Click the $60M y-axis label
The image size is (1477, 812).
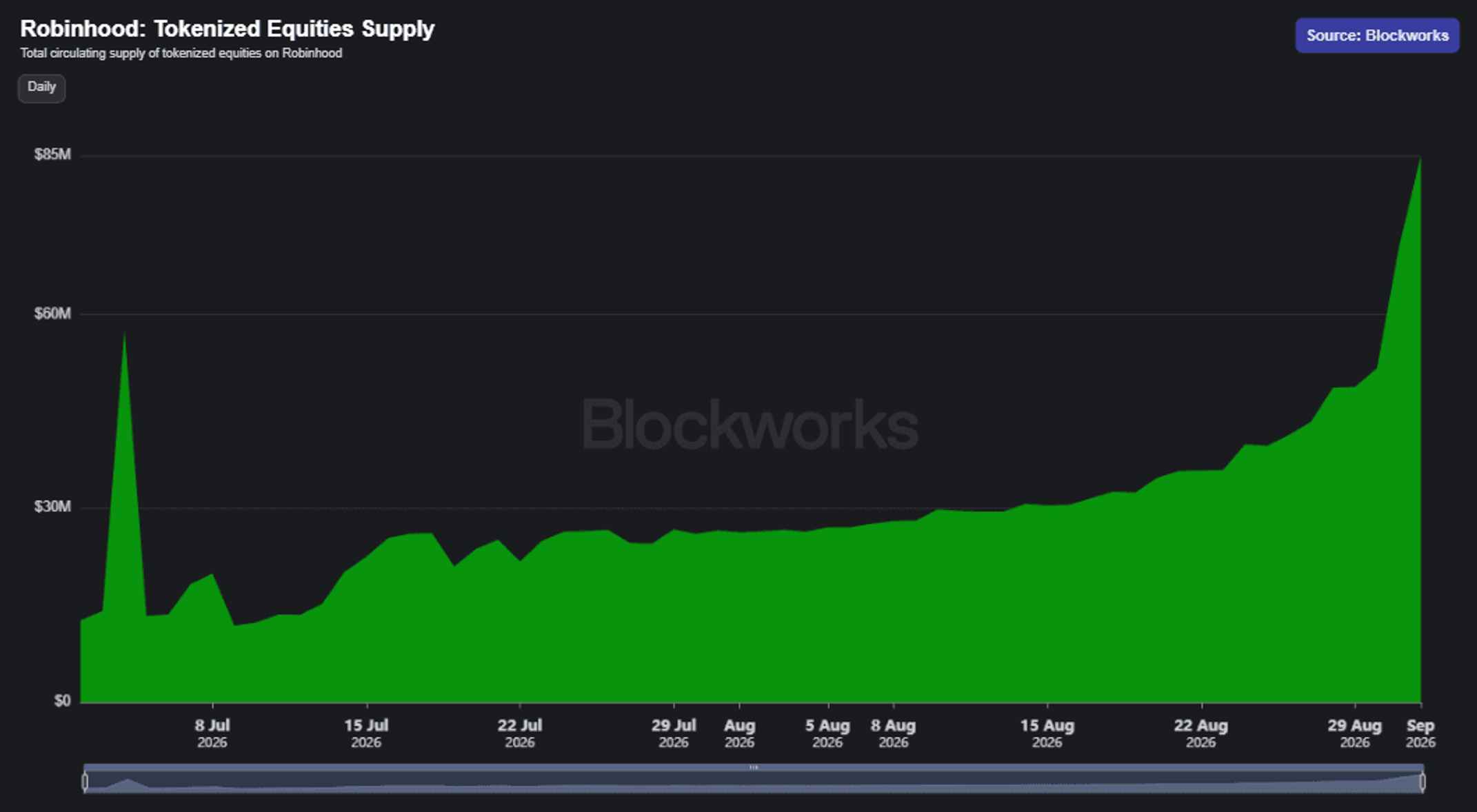52,314
